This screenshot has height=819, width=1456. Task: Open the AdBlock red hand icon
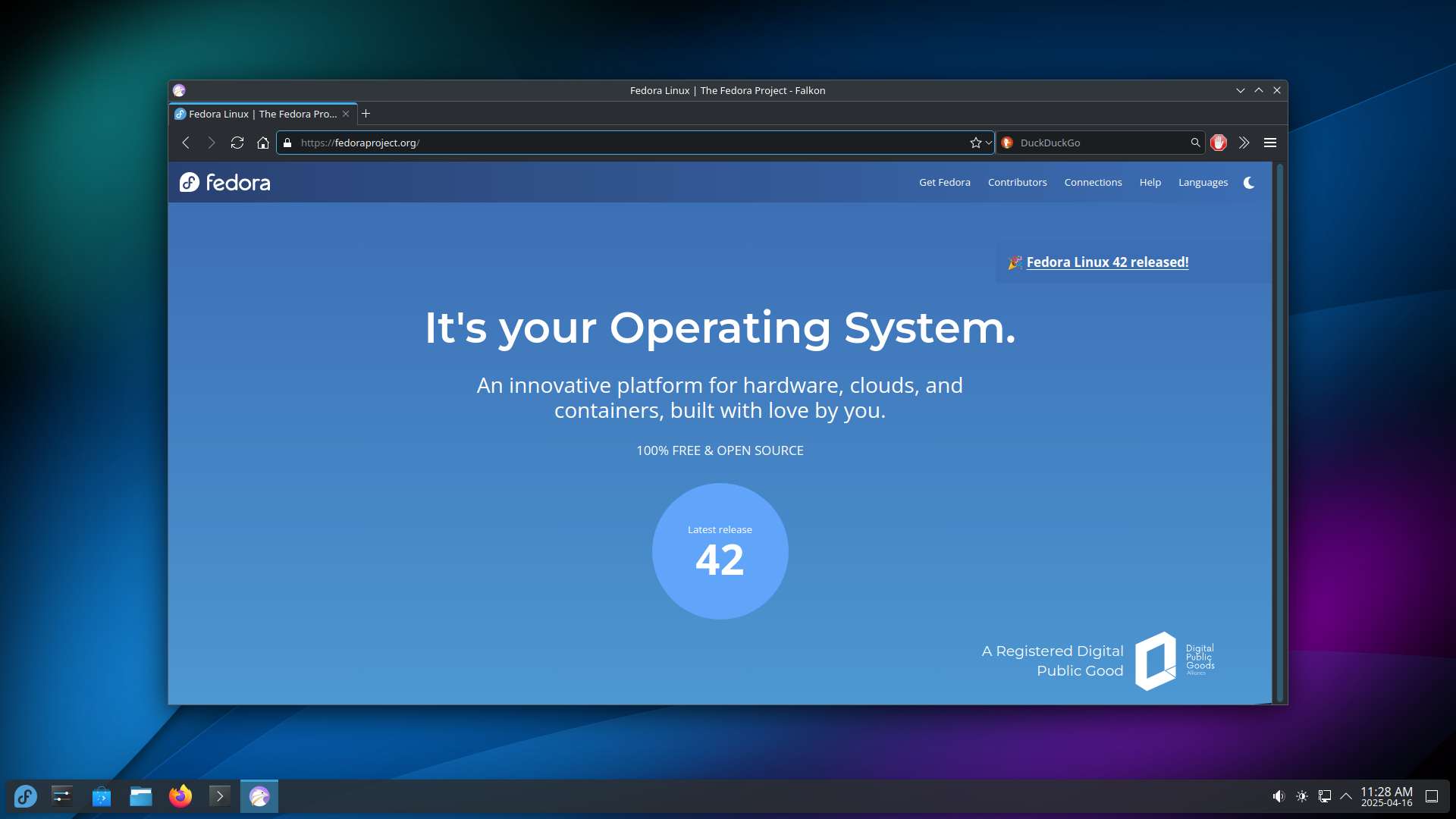[x=1219, y=143]
